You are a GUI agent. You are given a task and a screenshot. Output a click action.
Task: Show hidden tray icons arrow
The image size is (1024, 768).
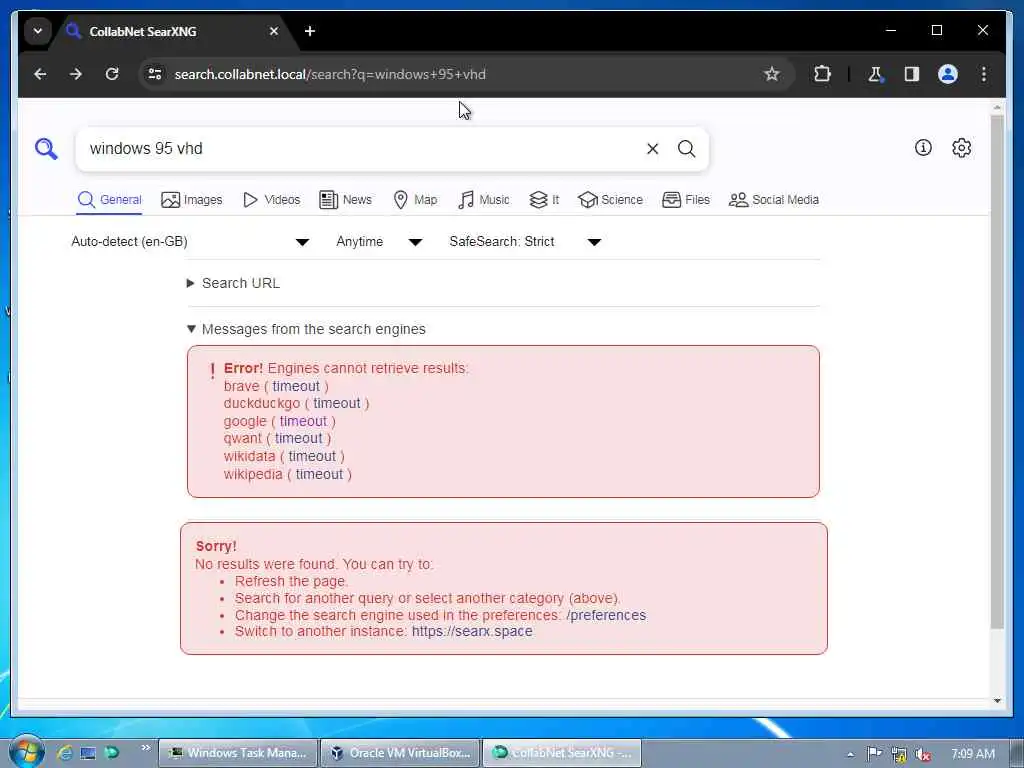pyautogui.click(x=850, y=754)
